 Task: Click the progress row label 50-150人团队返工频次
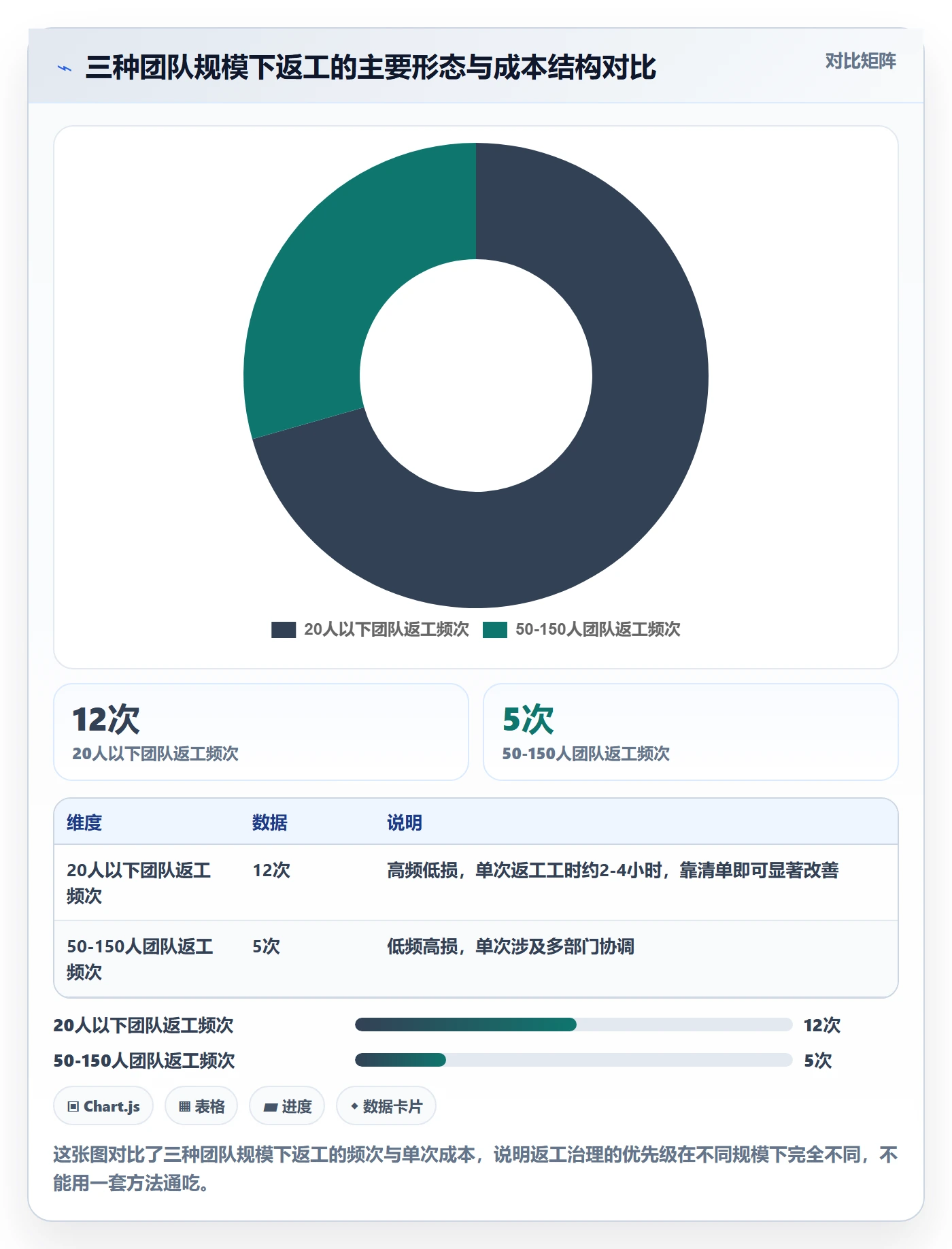pos(144,1061)
